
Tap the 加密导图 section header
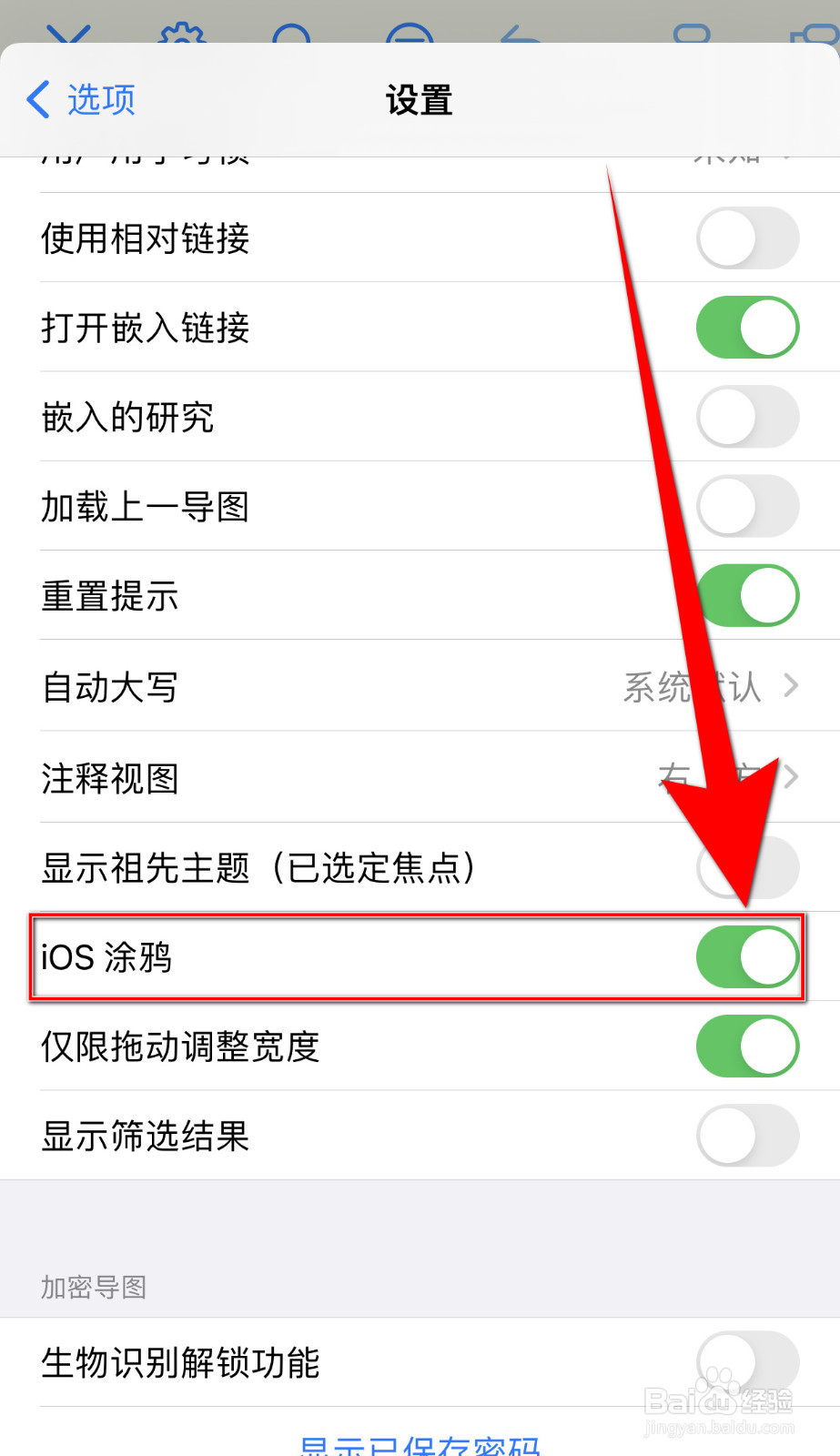pos(94,1288)
